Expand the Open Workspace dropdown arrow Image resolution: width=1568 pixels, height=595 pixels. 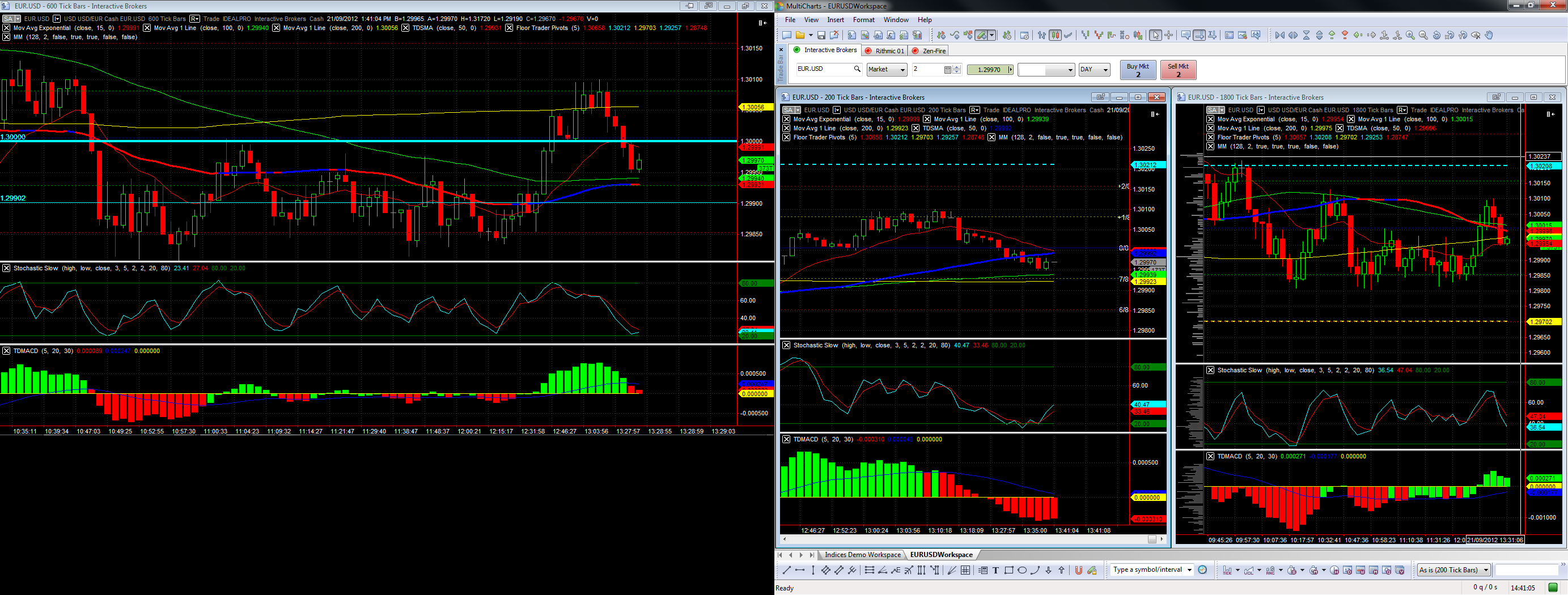[x=811, y=35]
